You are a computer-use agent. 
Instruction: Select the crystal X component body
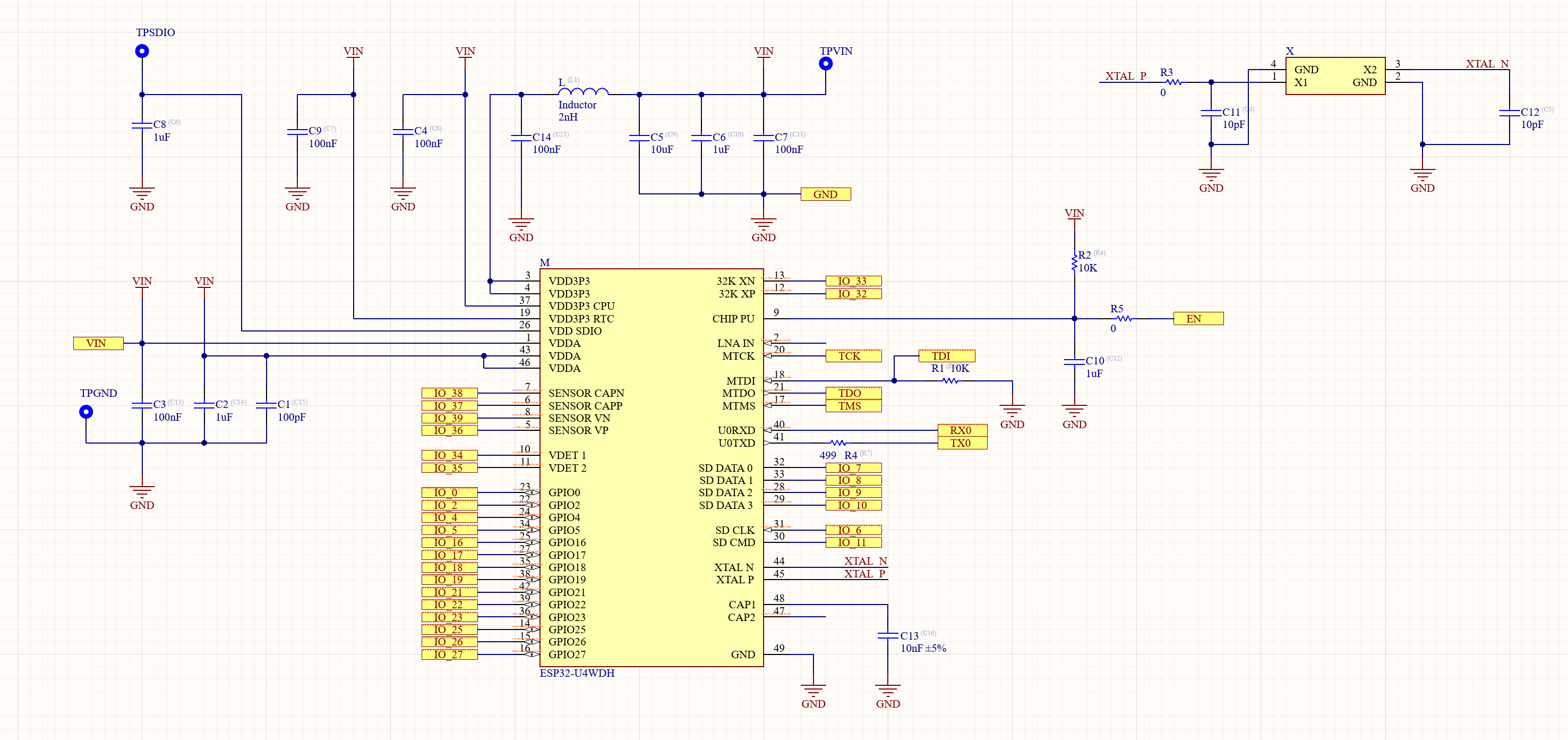1335,76
